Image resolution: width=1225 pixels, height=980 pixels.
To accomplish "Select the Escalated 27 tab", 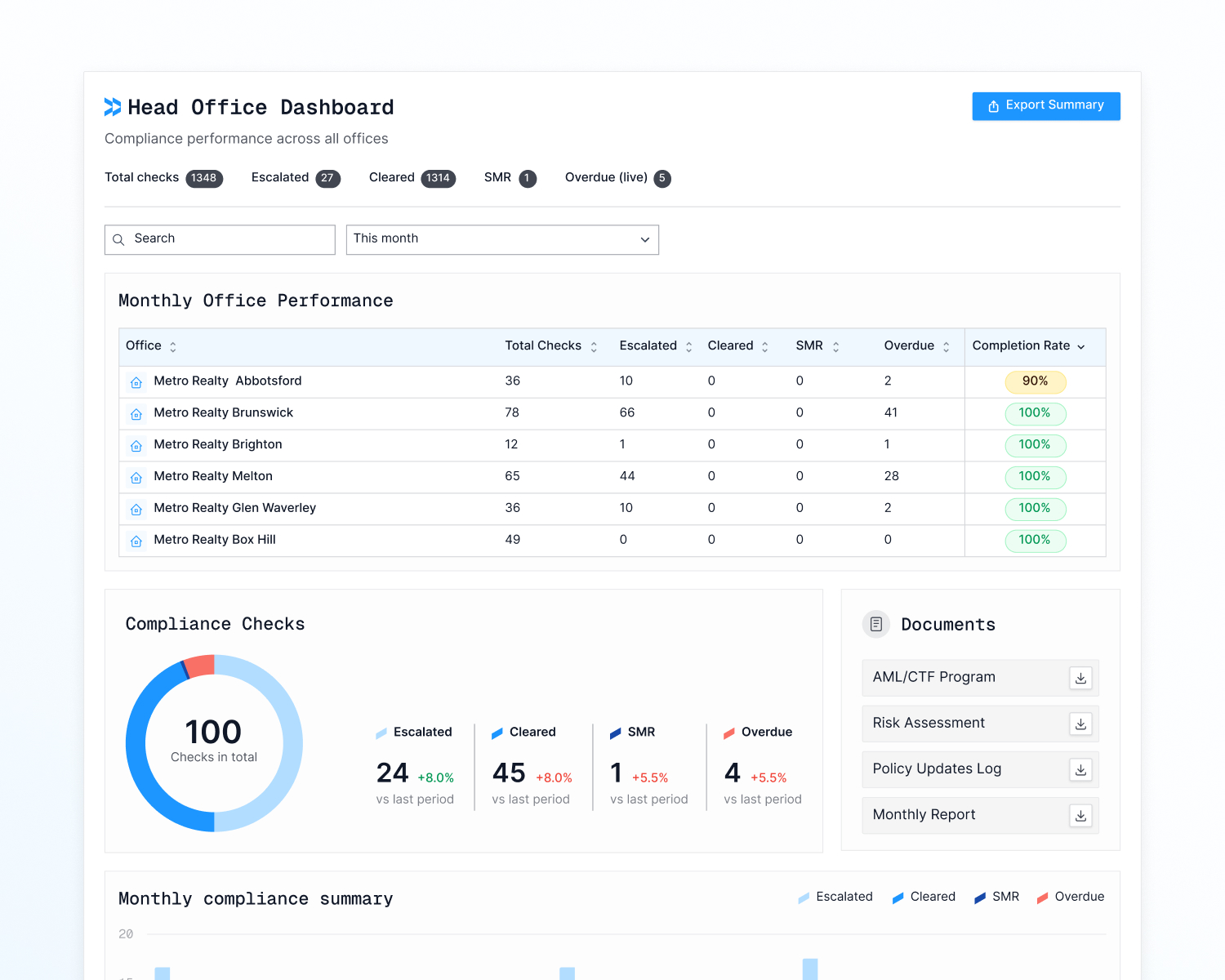I will [296, 178].
